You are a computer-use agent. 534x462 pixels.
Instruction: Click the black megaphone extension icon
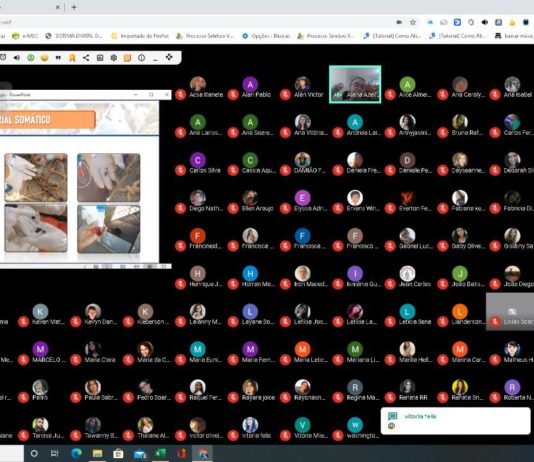click(x=485, y=22)
